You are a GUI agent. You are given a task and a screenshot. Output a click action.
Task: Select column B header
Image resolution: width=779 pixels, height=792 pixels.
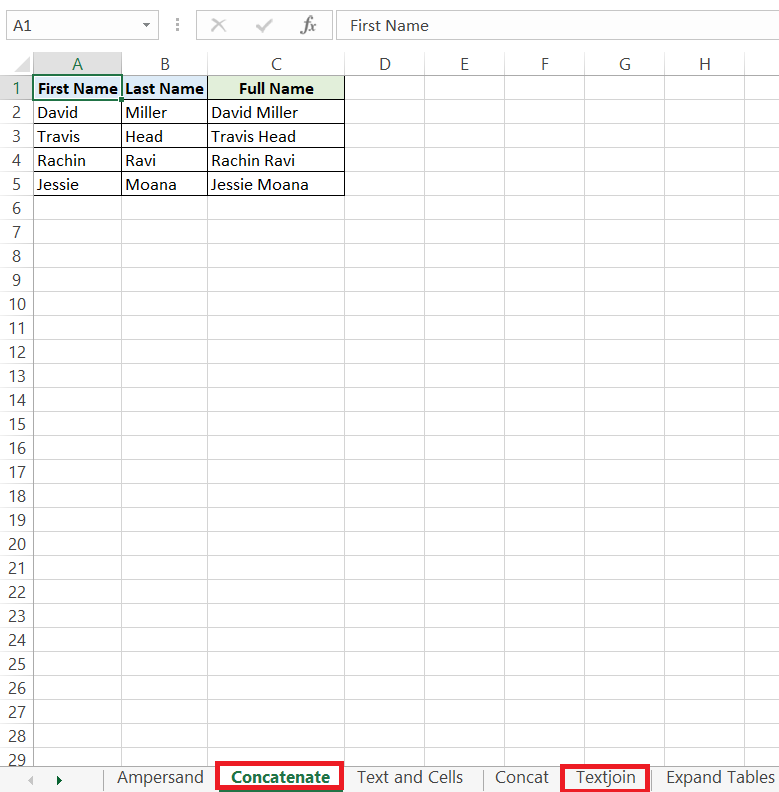pyautogui.click(x=165, y=64)
